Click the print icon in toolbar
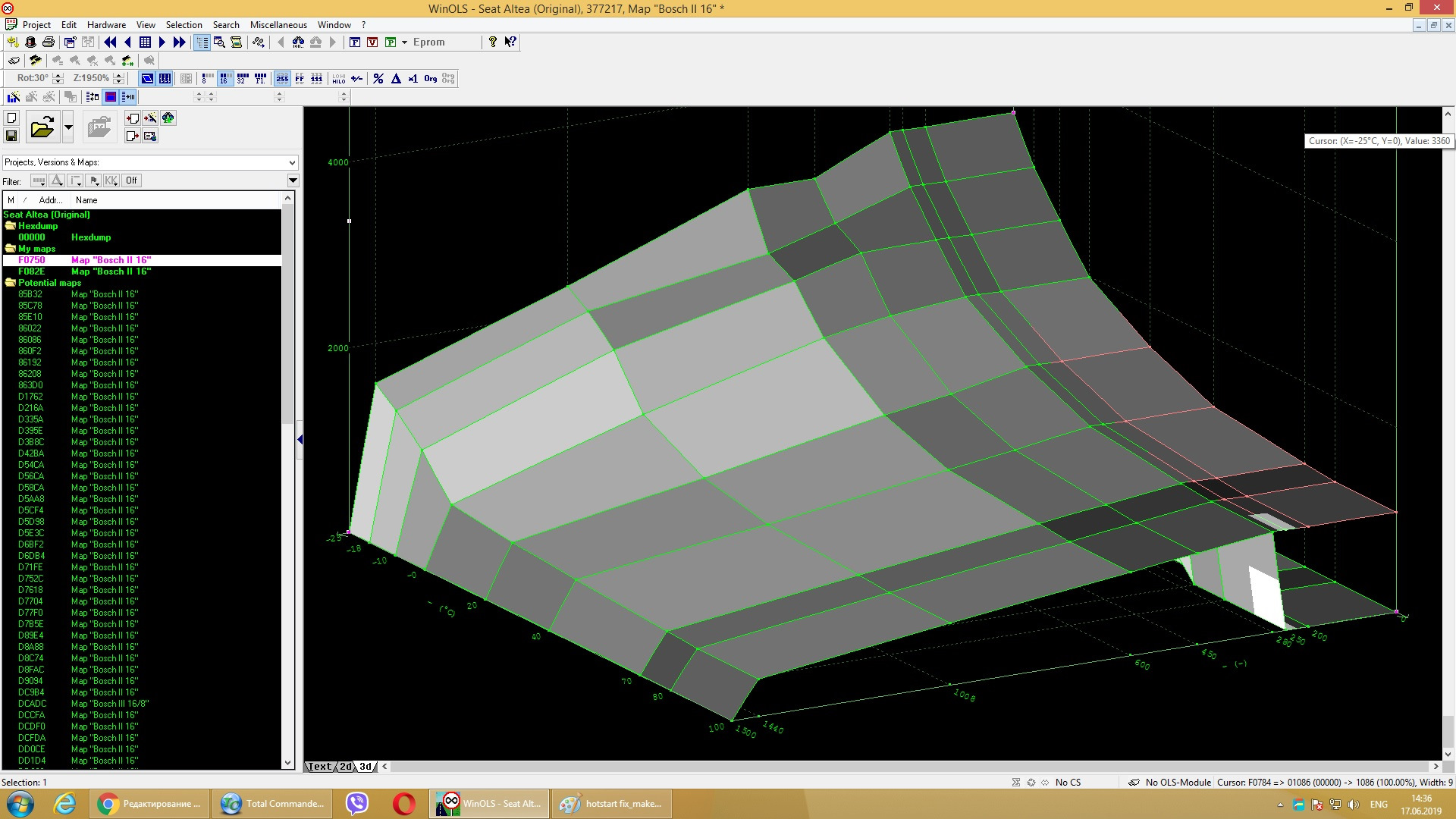The width and height of the screenshot is (1456, 819). click(x=49, y=42)
